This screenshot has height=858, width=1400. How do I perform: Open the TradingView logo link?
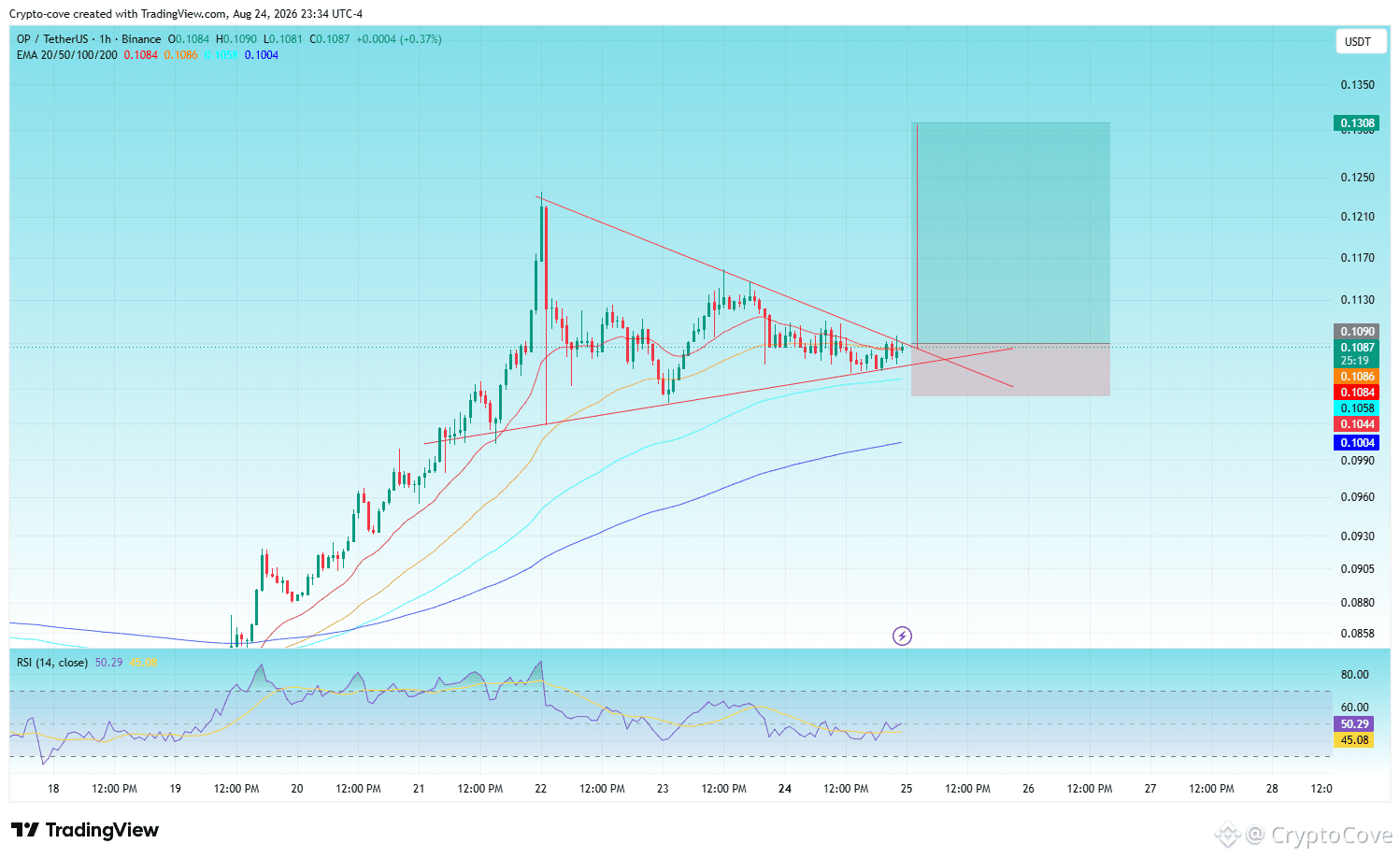click(x=85, y=830)
